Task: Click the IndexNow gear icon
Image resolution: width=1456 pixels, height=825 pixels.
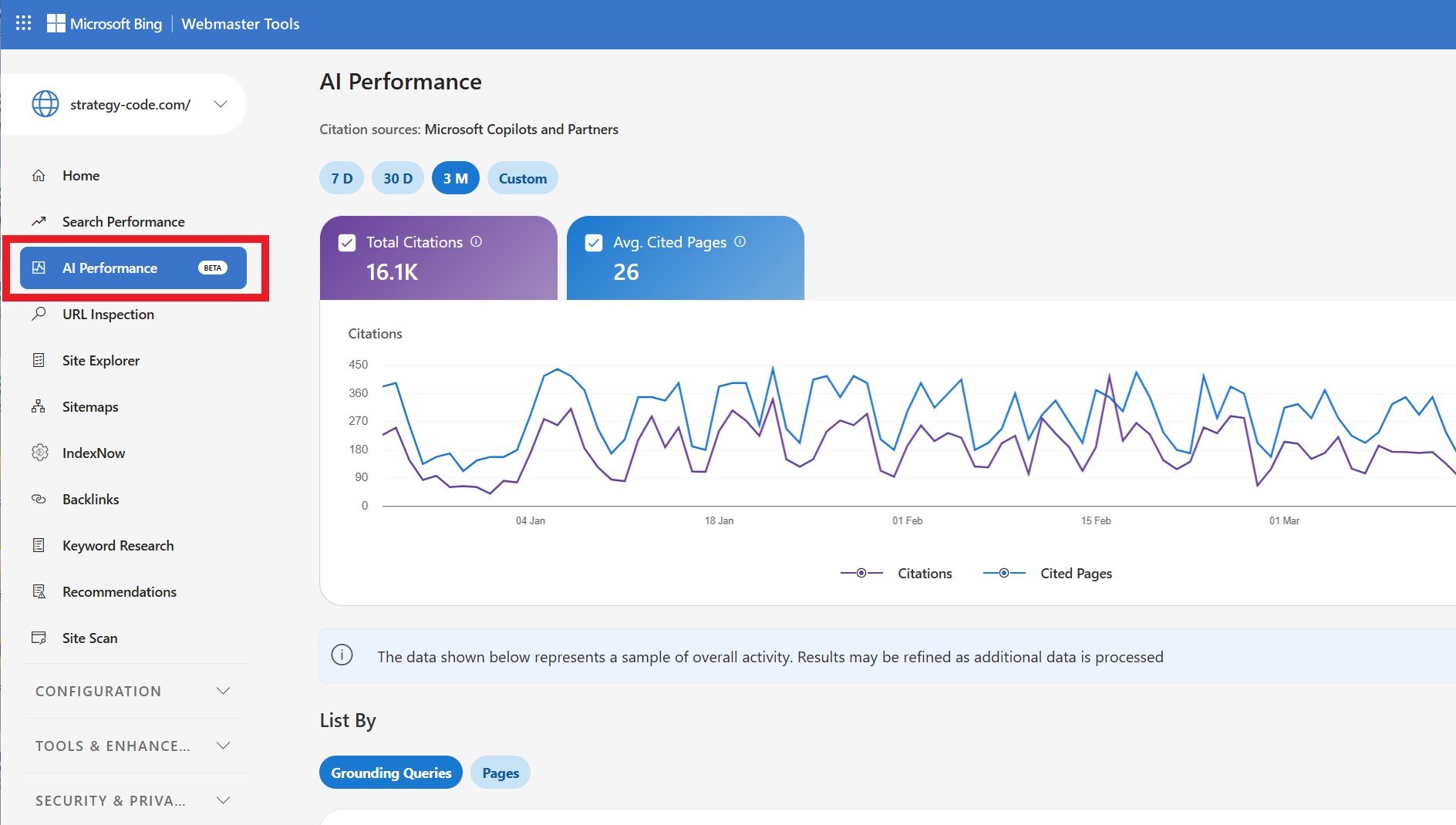Action: [39, 453]
